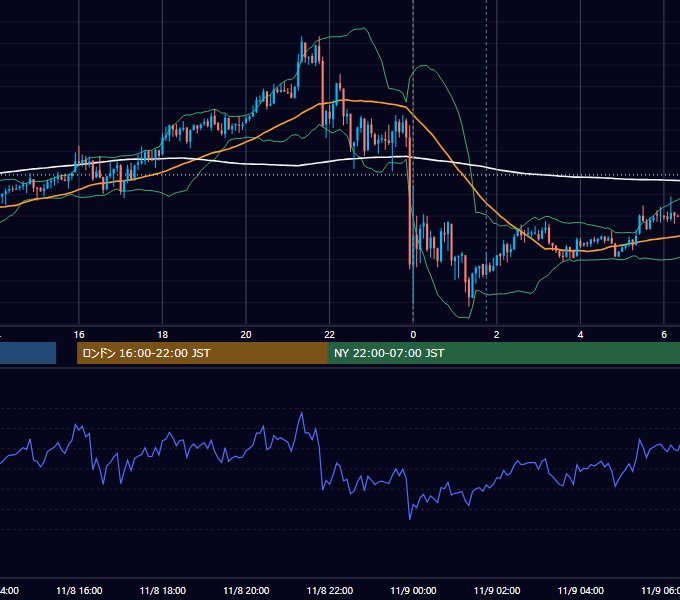Click the large red drop candle at 0:00
The width and height of the screenshot is (680, 600).
[x=410, y=195]
